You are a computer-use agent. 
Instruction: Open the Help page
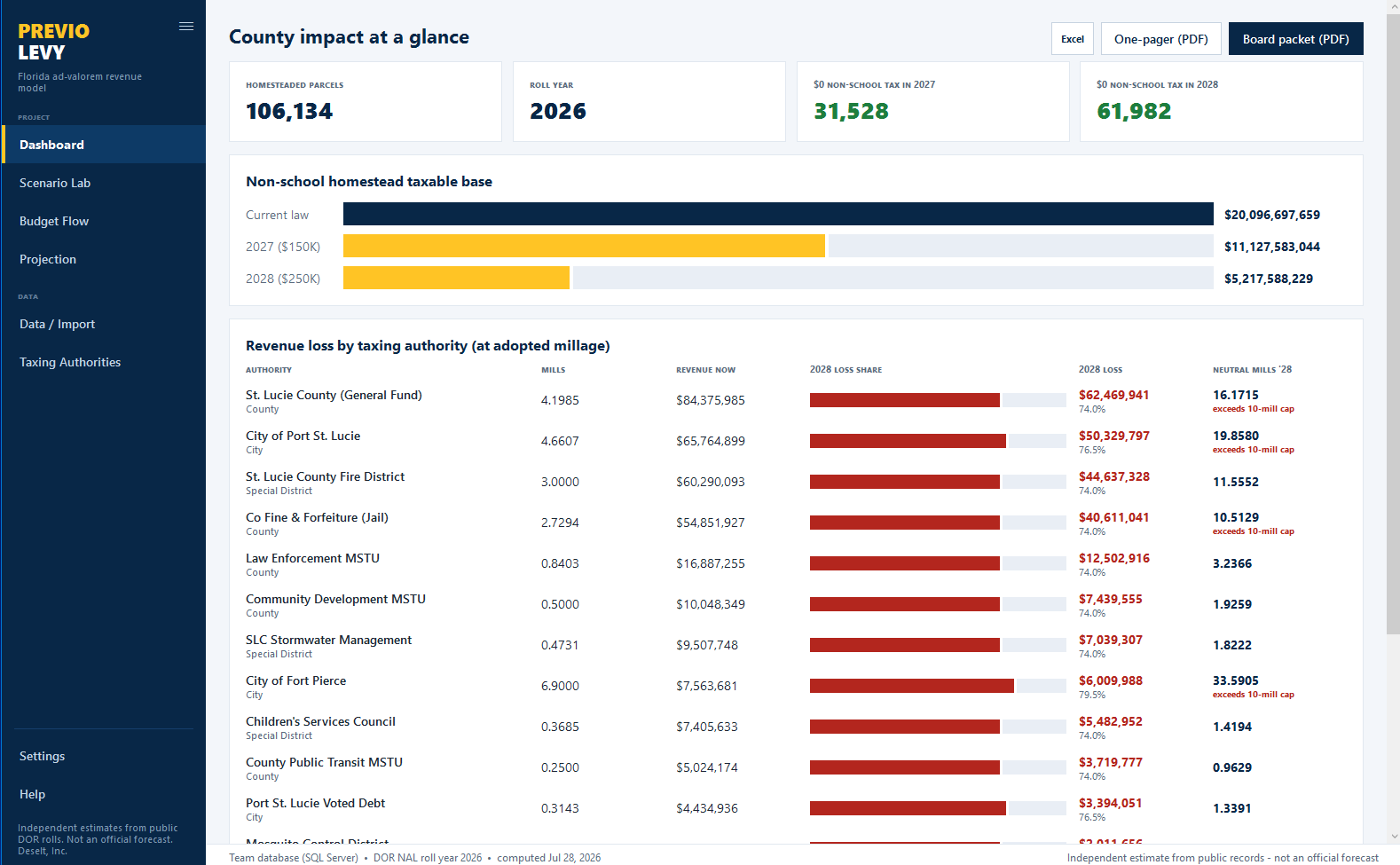[x=104, y=794]
